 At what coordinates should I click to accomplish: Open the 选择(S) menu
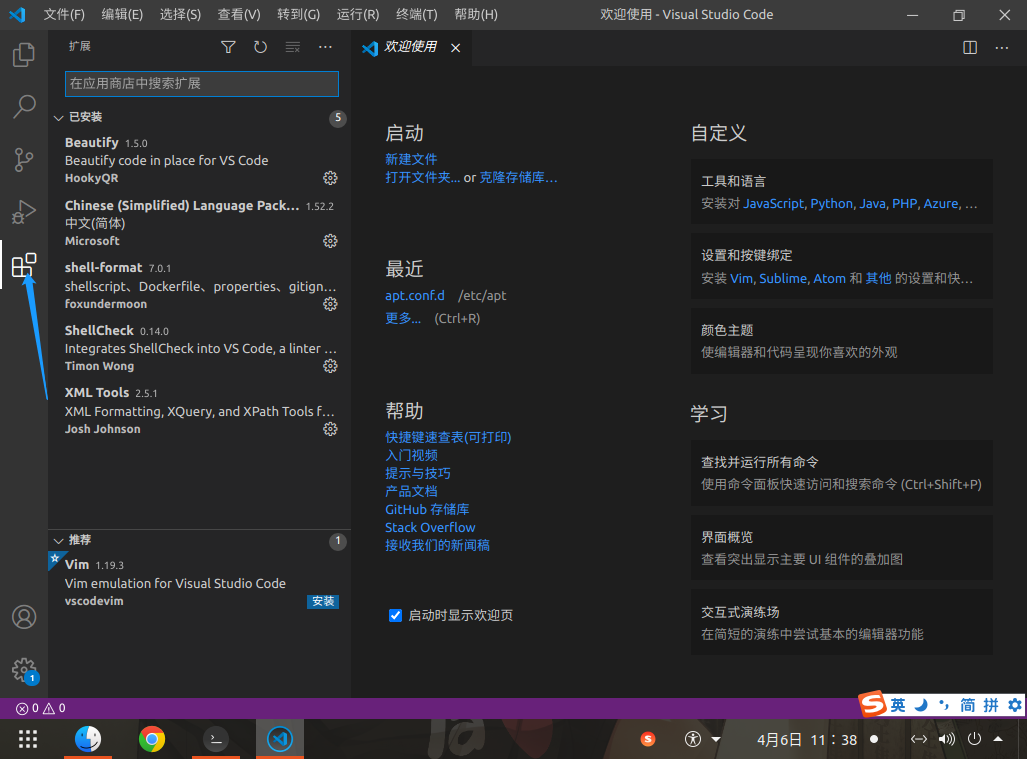coord(181,14)
